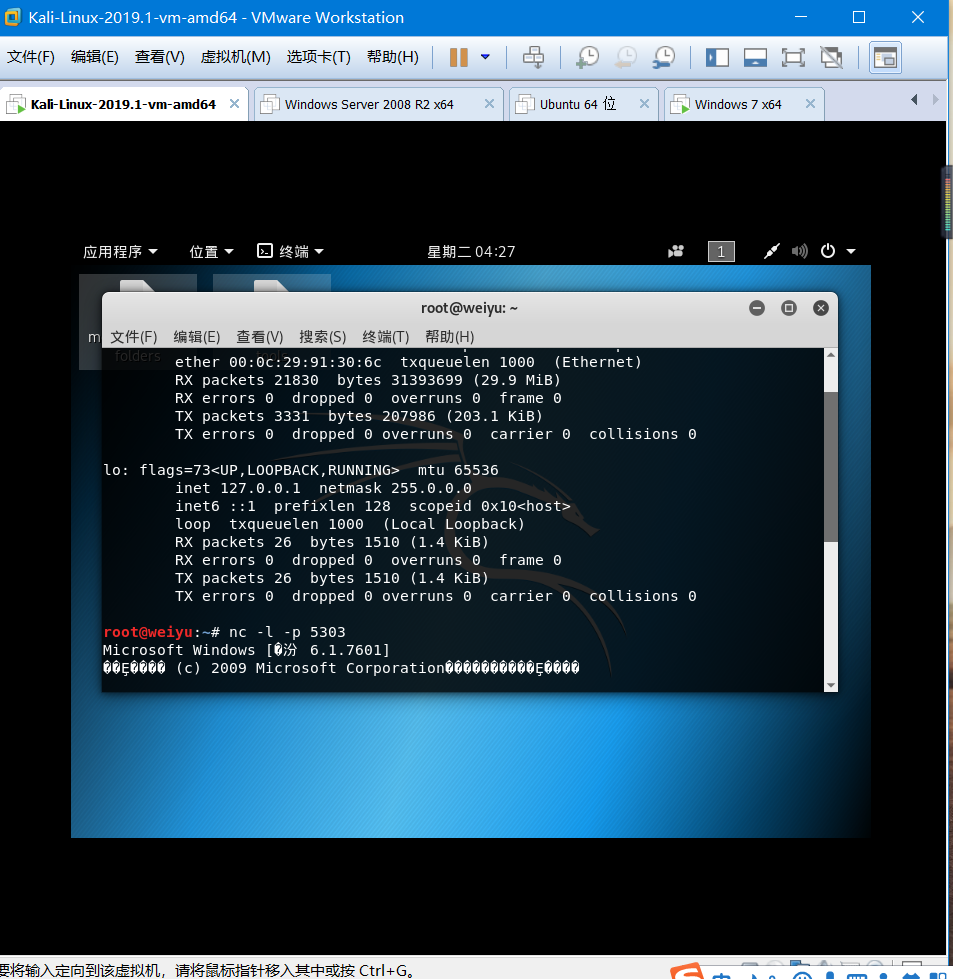Toggle the thumbnail bar view
953x979 pixels.
[x=755, y=57]
